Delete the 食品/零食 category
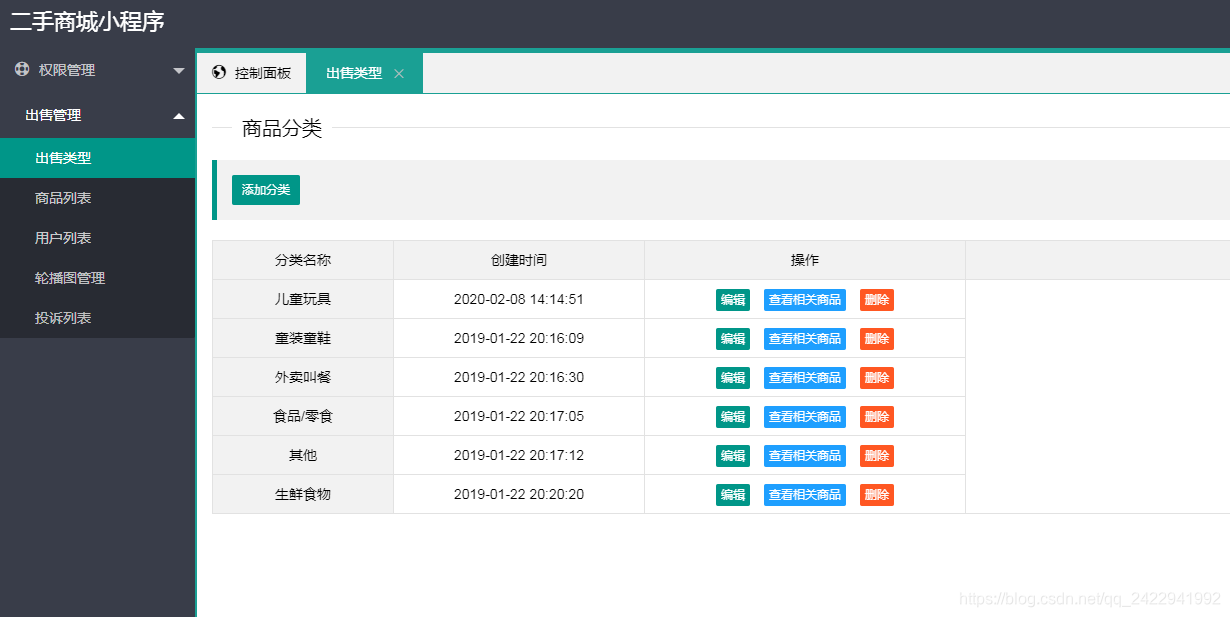The image size is (1230, 617). (x=876, y=416)
